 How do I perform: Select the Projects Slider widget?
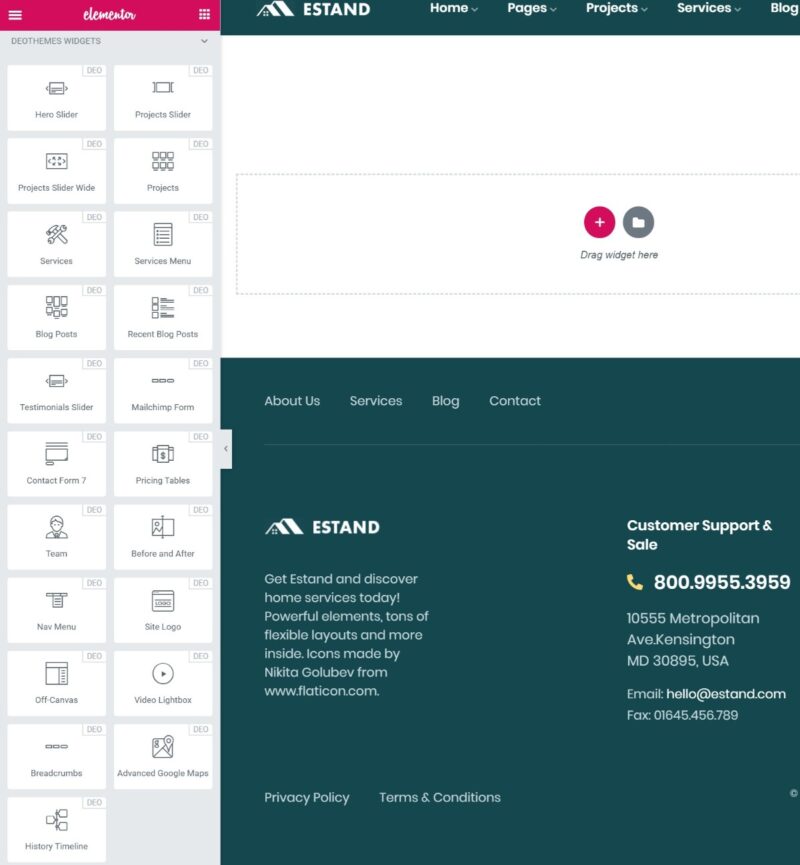(x=163, y=98)
